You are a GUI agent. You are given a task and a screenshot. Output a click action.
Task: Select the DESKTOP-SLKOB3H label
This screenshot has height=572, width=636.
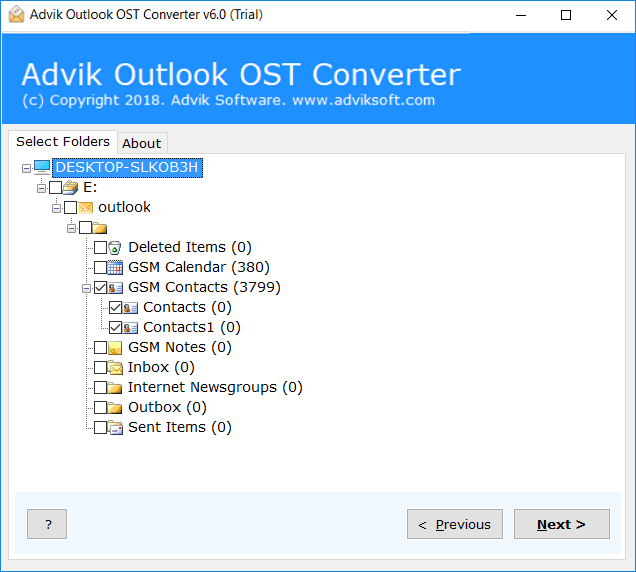coord(127,168)
